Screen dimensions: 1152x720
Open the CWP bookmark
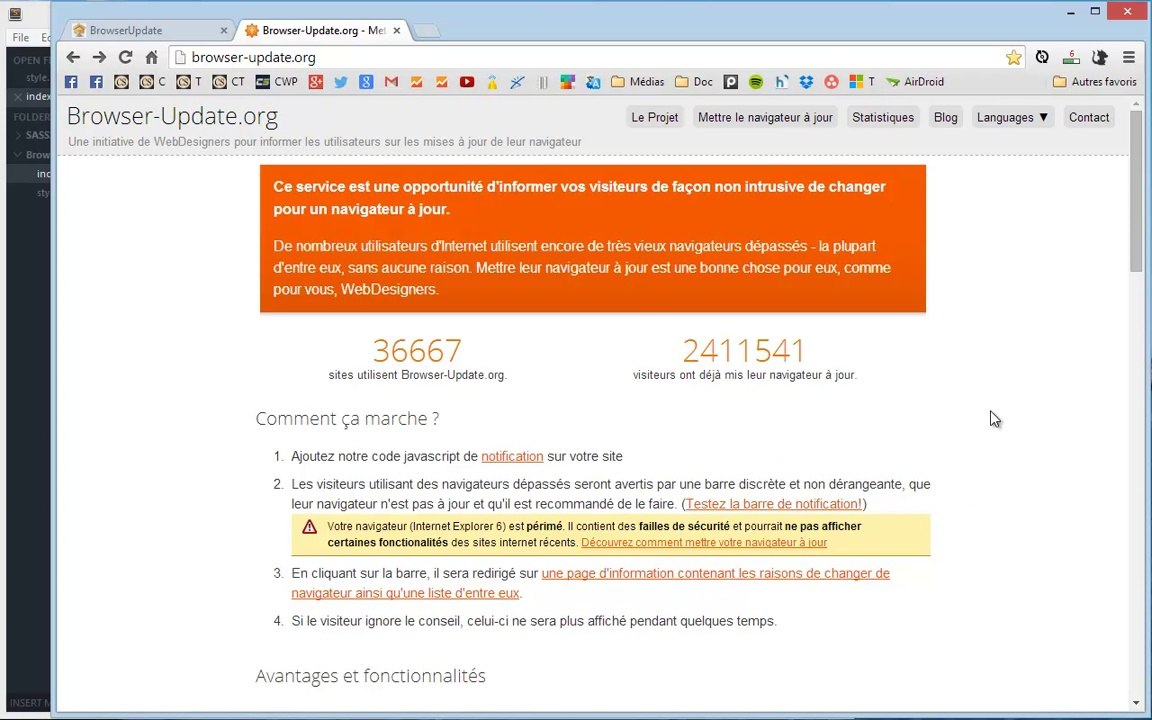[x=276, y=82]
